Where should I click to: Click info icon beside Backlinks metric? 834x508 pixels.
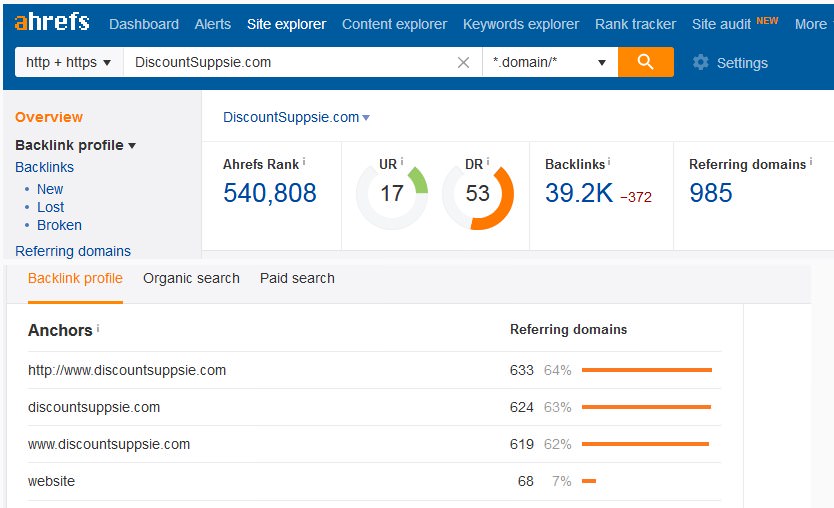(x=609, y=162)
